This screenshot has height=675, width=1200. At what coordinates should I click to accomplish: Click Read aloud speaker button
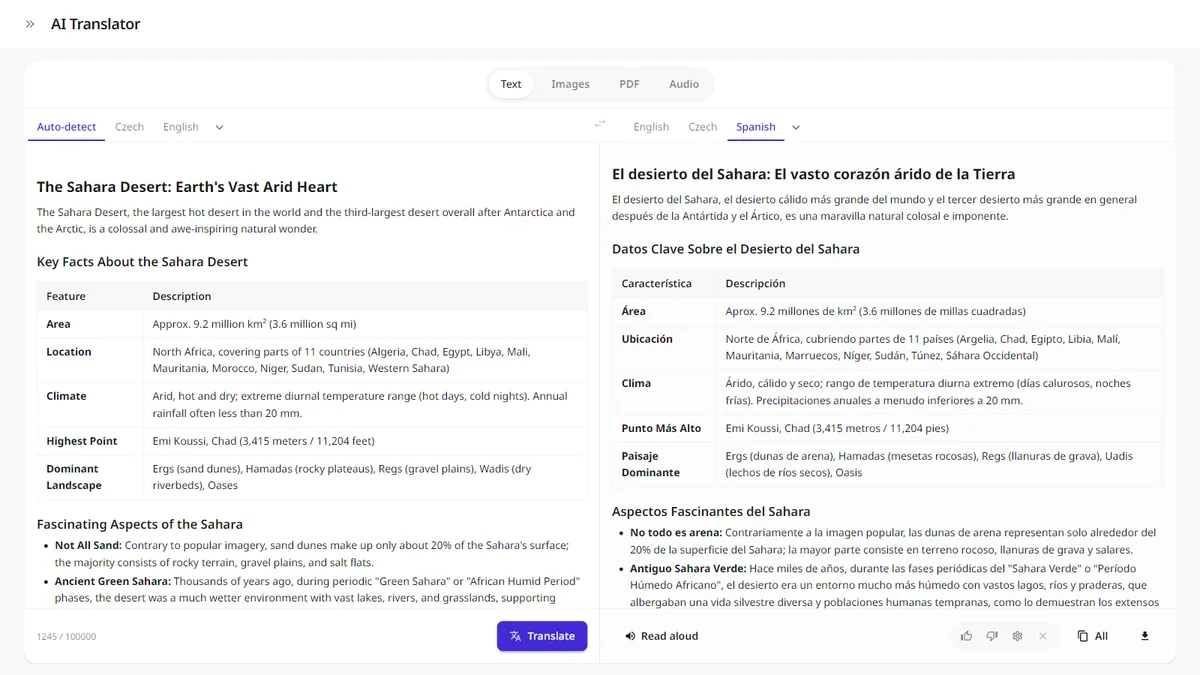pyautogui.click(x=661, y=636)
